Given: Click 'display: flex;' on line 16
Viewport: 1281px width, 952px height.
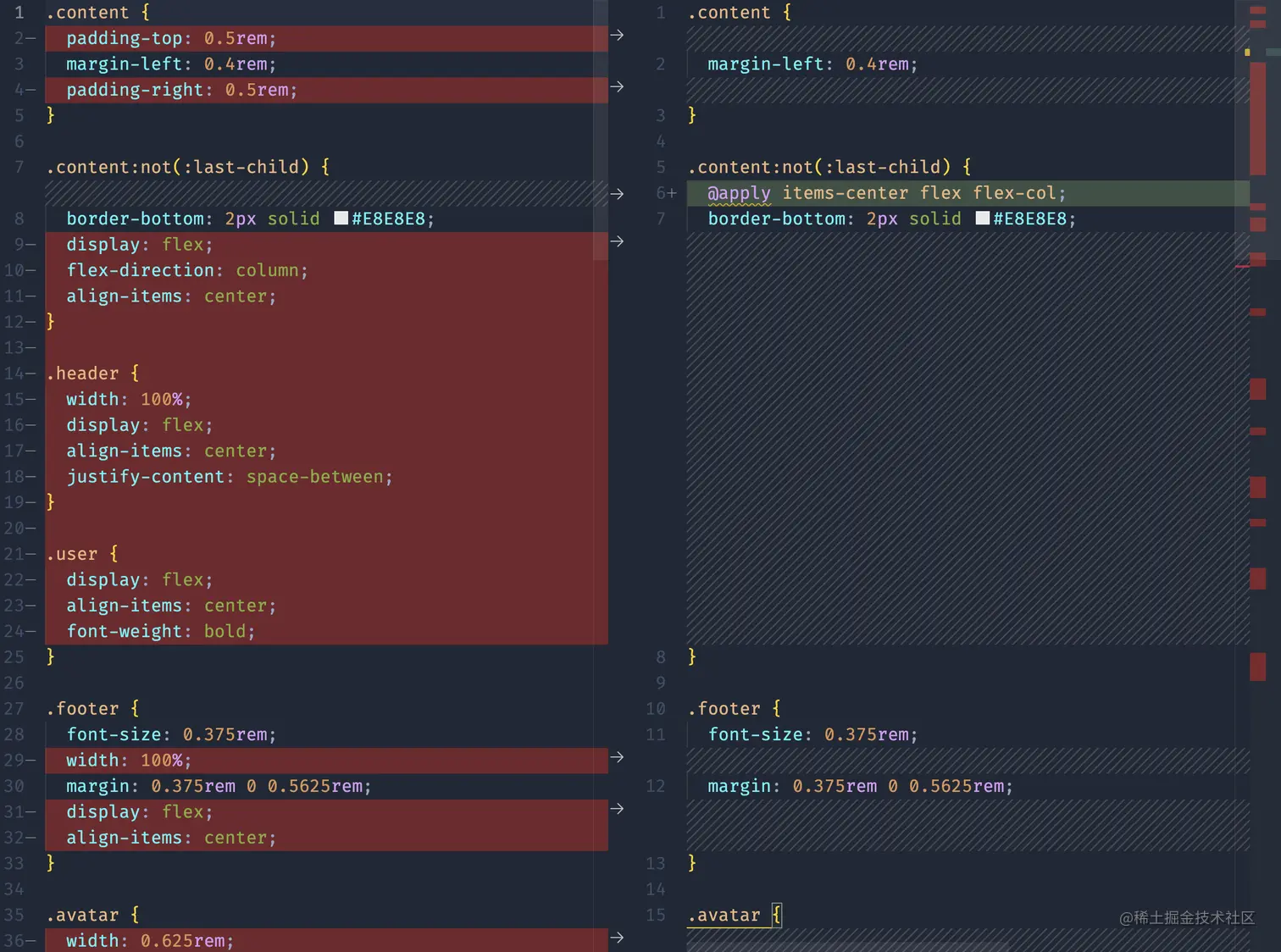Looking at the screenshot, I should point(140,425).
